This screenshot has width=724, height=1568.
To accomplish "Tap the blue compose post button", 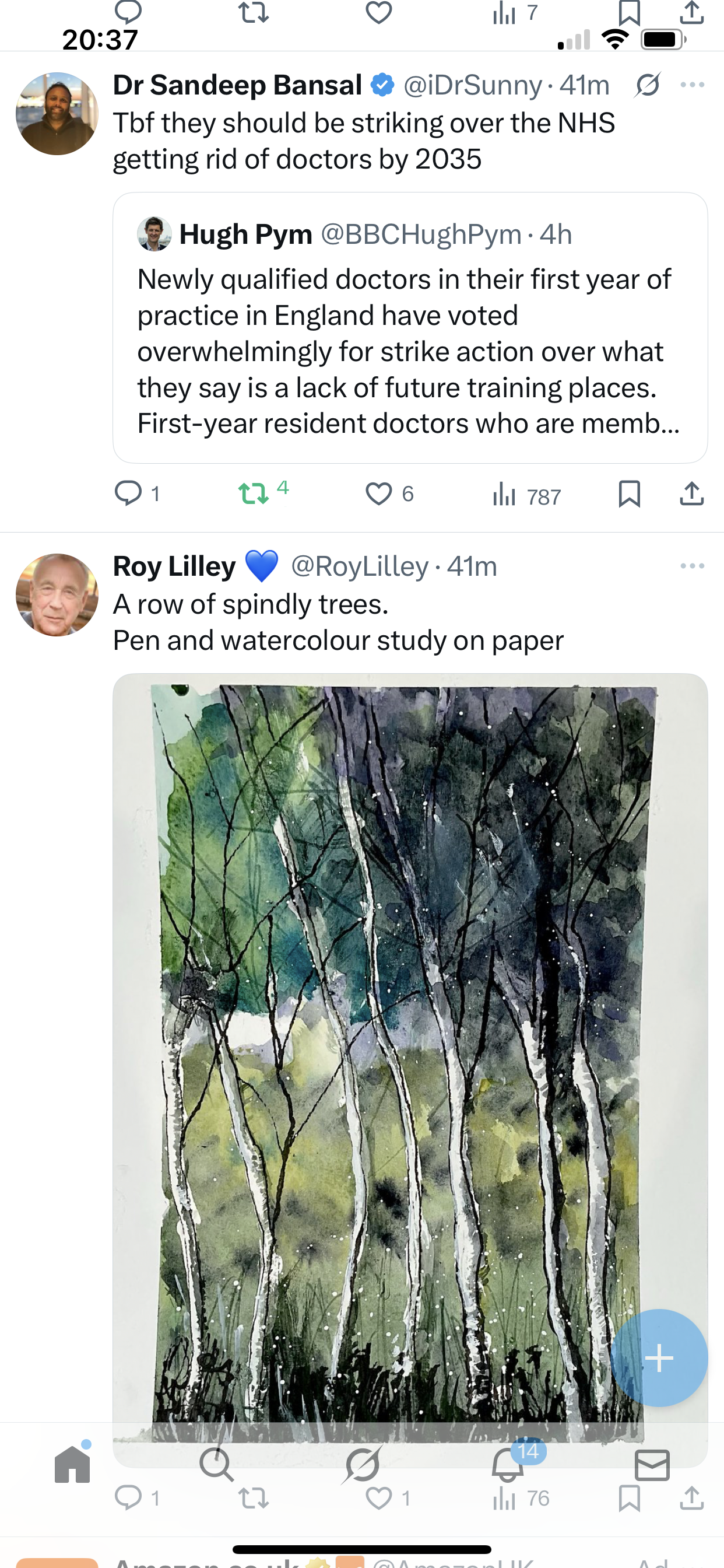I will click(x=659, y=1358).
